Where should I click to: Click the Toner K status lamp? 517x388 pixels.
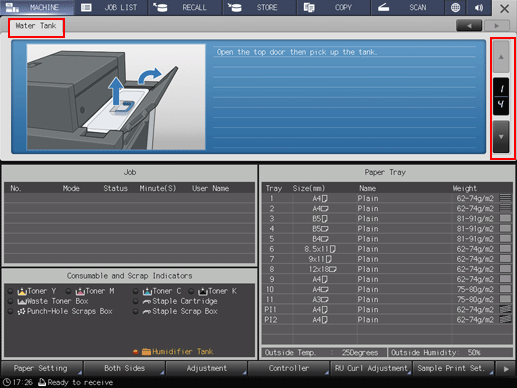click(x=191, y=291)
